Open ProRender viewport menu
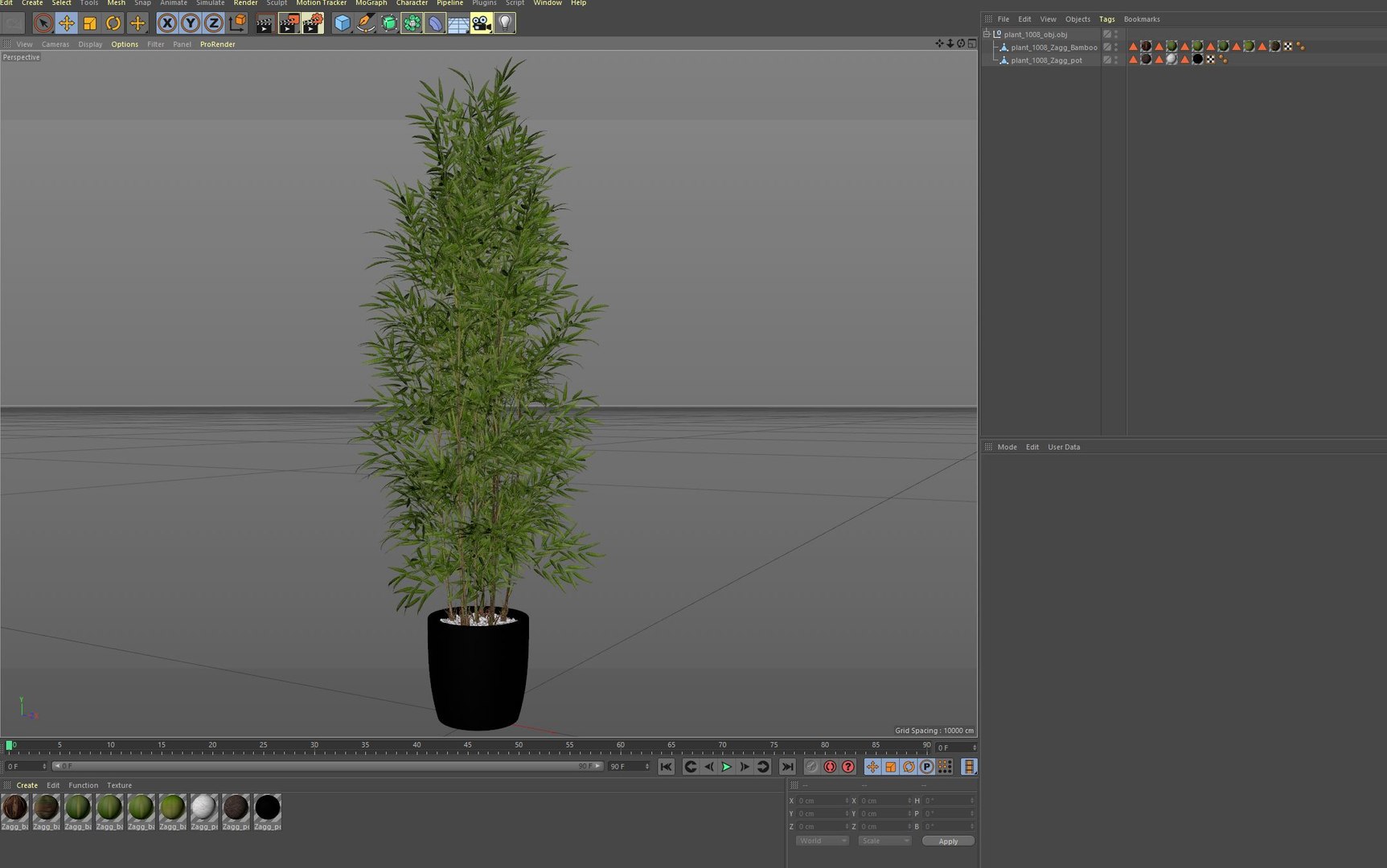This screenshot has width=1387, height=868. (x=217, y=44)
